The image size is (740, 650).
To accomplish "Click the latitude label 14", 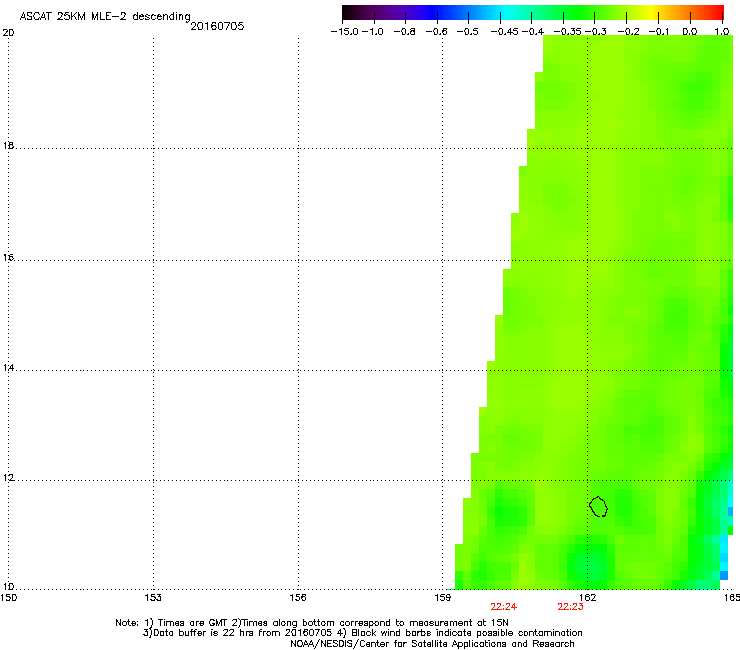I will 8,368.
